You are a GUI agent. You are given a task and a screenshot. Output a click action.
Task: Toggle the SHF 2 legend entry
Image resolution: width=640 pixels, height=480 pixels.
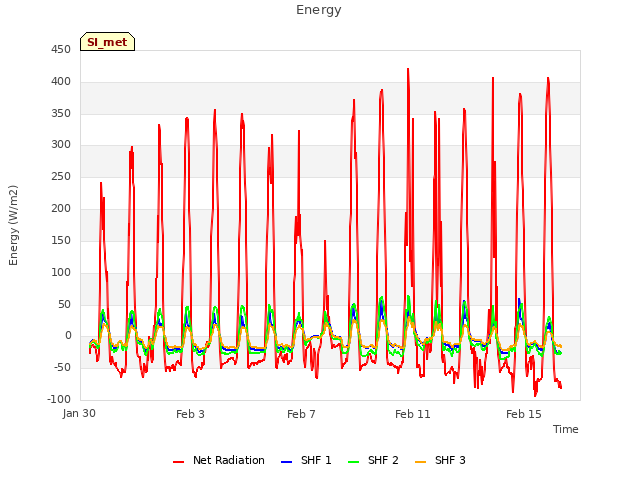(373, 460)
